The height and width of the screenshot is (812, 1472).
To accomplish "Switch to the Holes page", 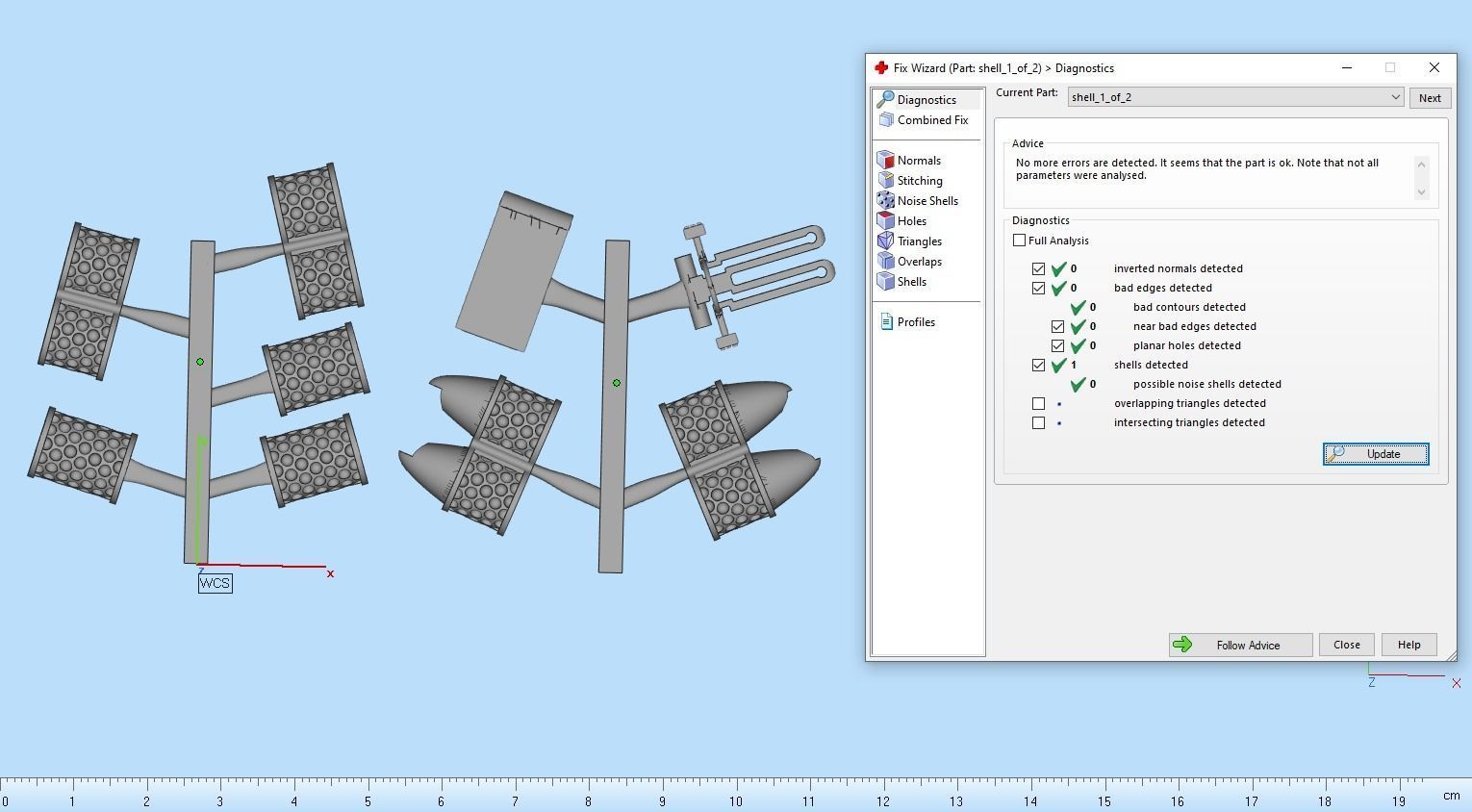I will [912, 221].
